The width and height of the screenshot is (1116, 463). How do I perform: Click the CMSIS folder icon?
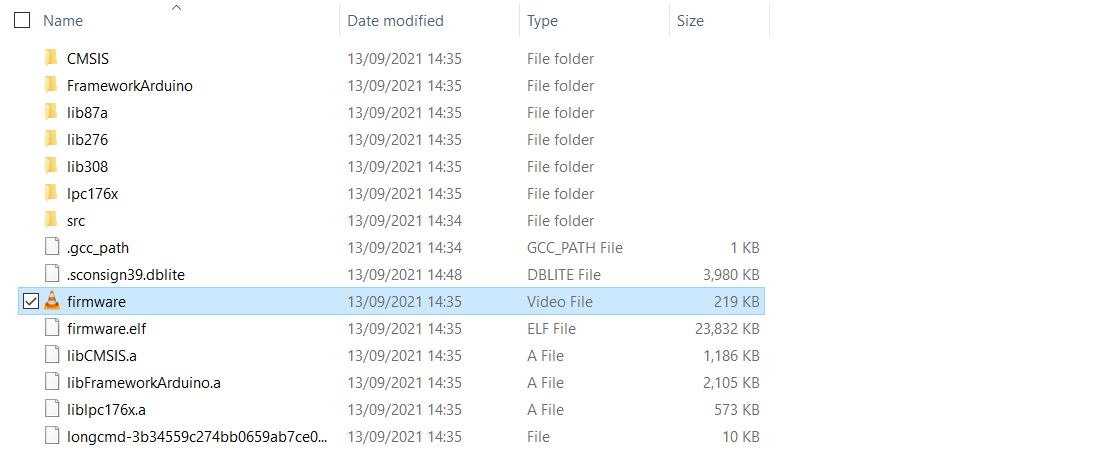click(52, 59)
